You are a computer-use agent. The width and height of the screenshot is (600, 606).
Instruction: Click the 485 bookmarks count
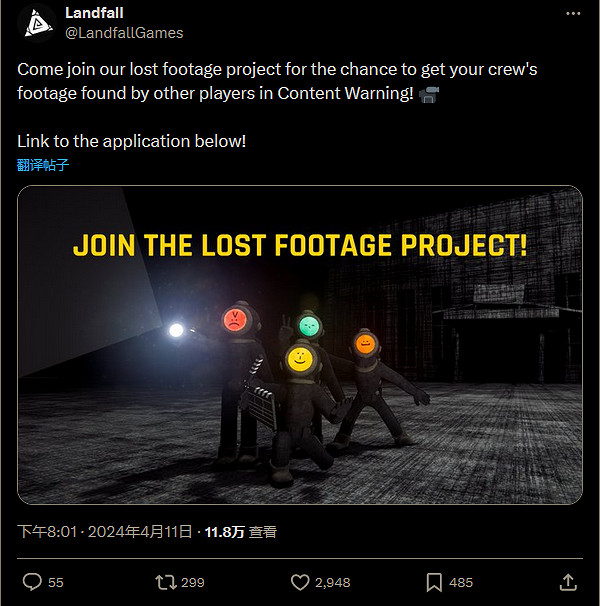coord(461,582)
